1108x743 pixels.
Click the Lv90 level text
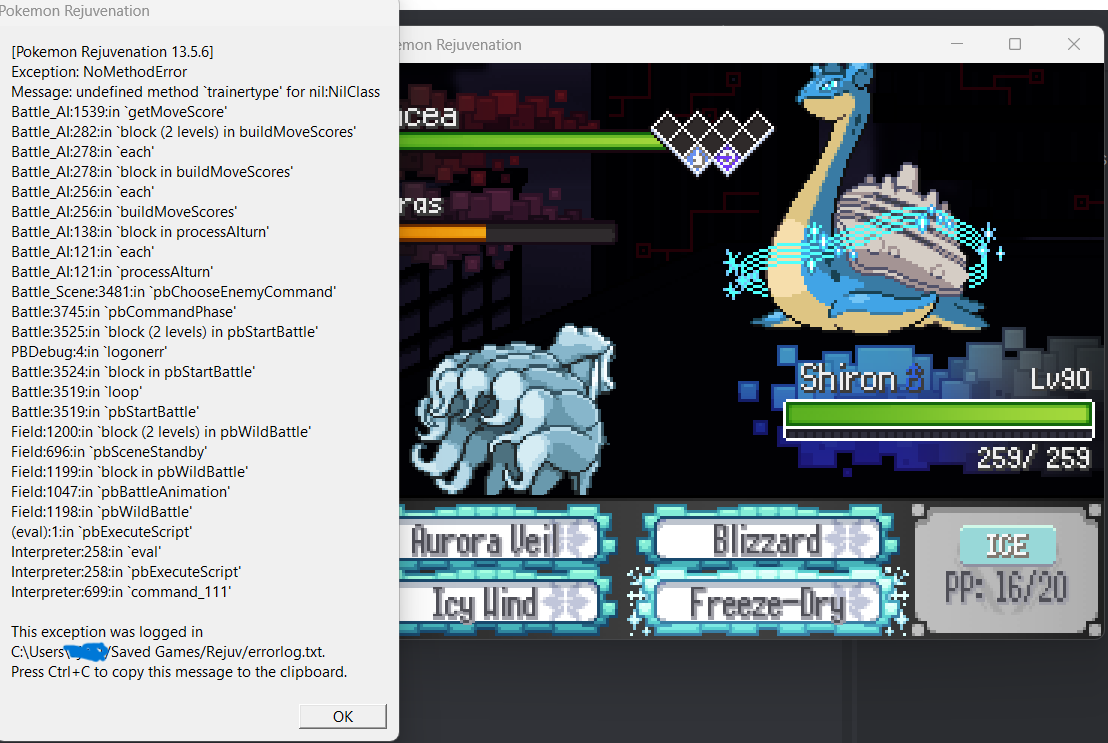pos(1059,380)
